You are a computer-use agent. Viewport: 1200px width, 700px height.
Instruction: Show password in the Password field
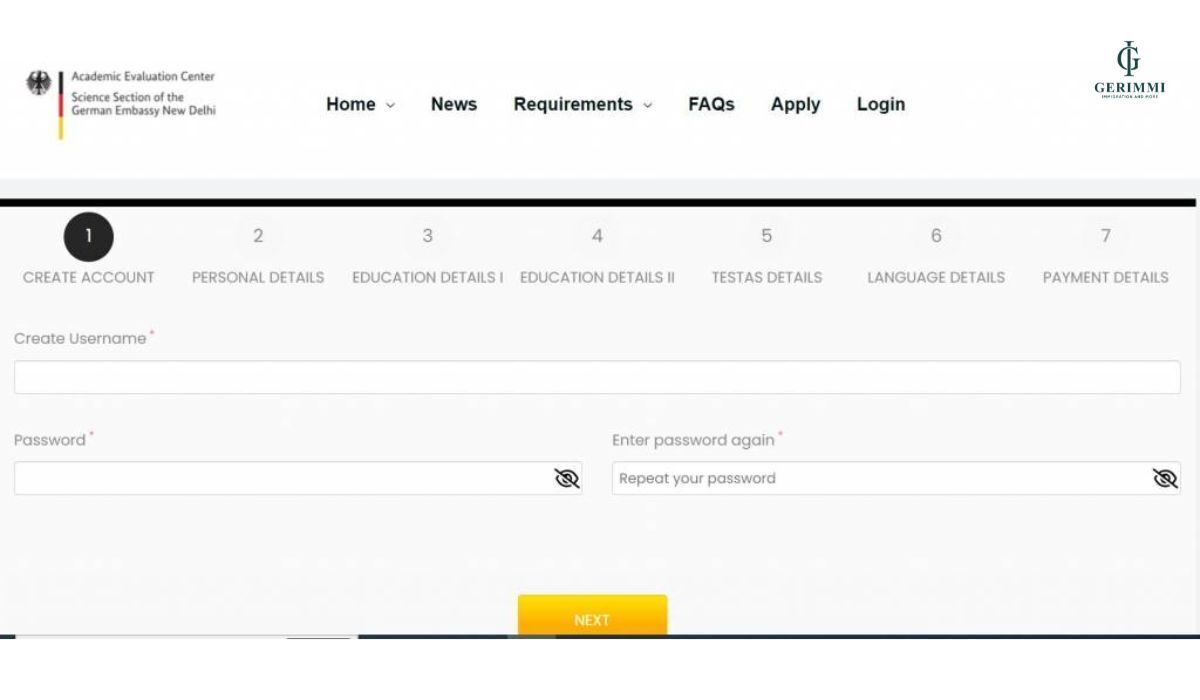point(567,479)
